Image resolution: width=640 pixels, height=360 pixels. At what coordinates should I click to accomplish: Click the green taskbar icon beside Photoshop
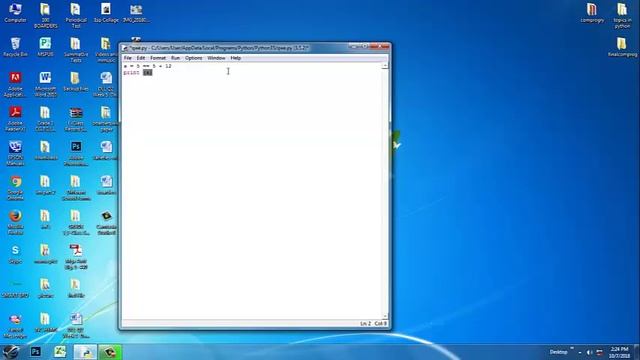[x=60, y=352]
